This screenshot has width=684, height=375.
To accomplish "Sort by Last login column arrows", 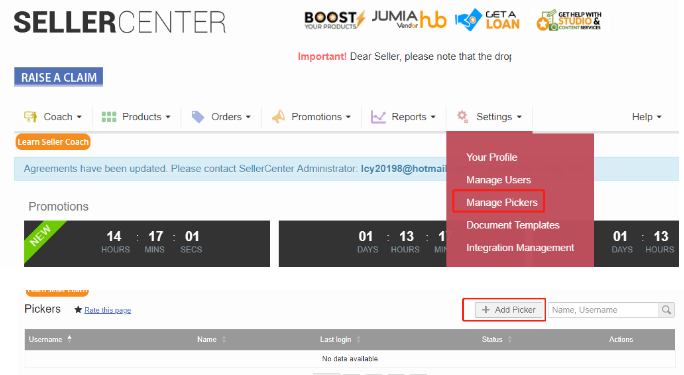I will coord(359,339).
